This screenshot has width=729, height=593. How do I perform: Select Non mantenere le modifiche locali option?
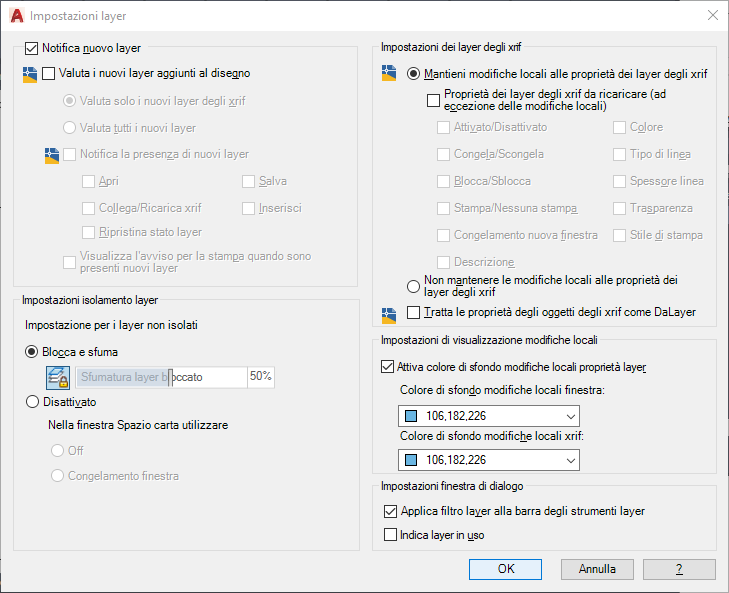(x=413, y=286)
